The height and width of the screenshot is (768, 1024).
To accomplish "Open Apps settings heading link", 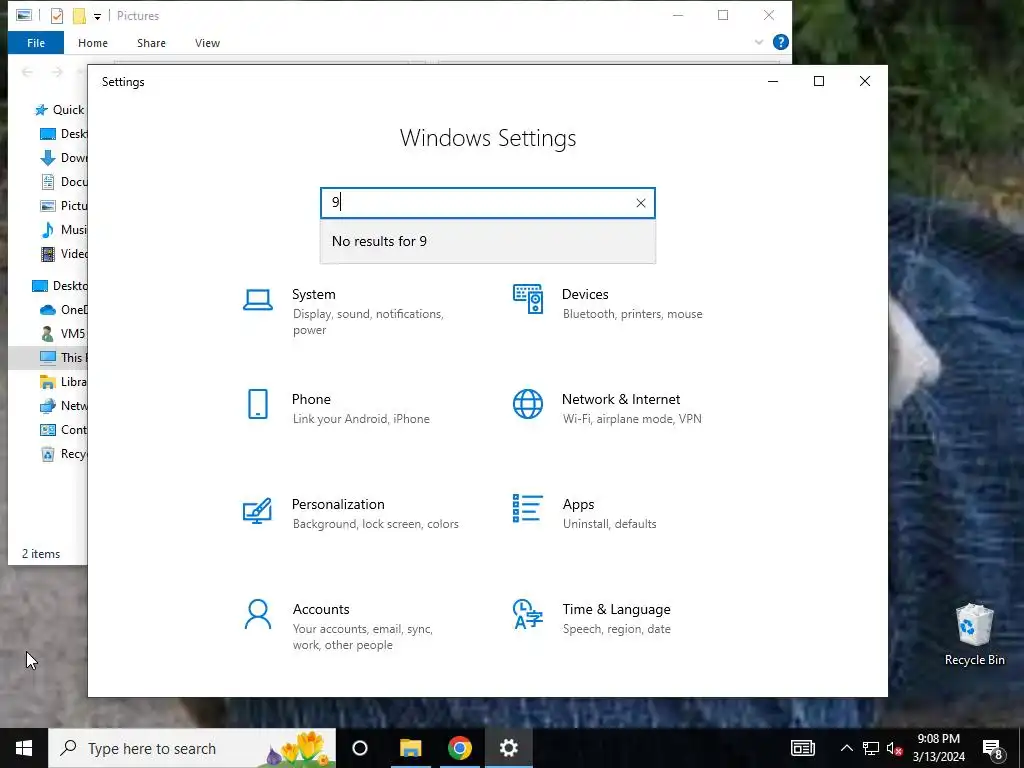I will click(x=579, y=504).
